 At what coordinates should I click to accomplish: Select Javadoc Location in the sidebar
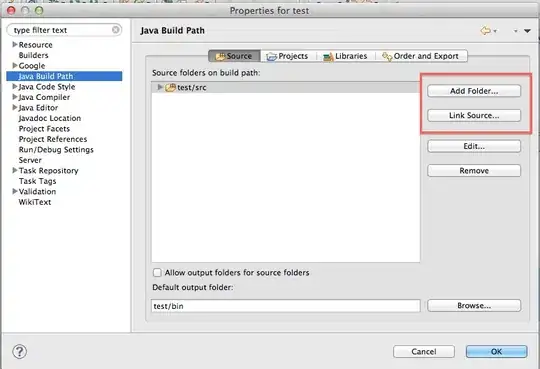click(50, 118)
